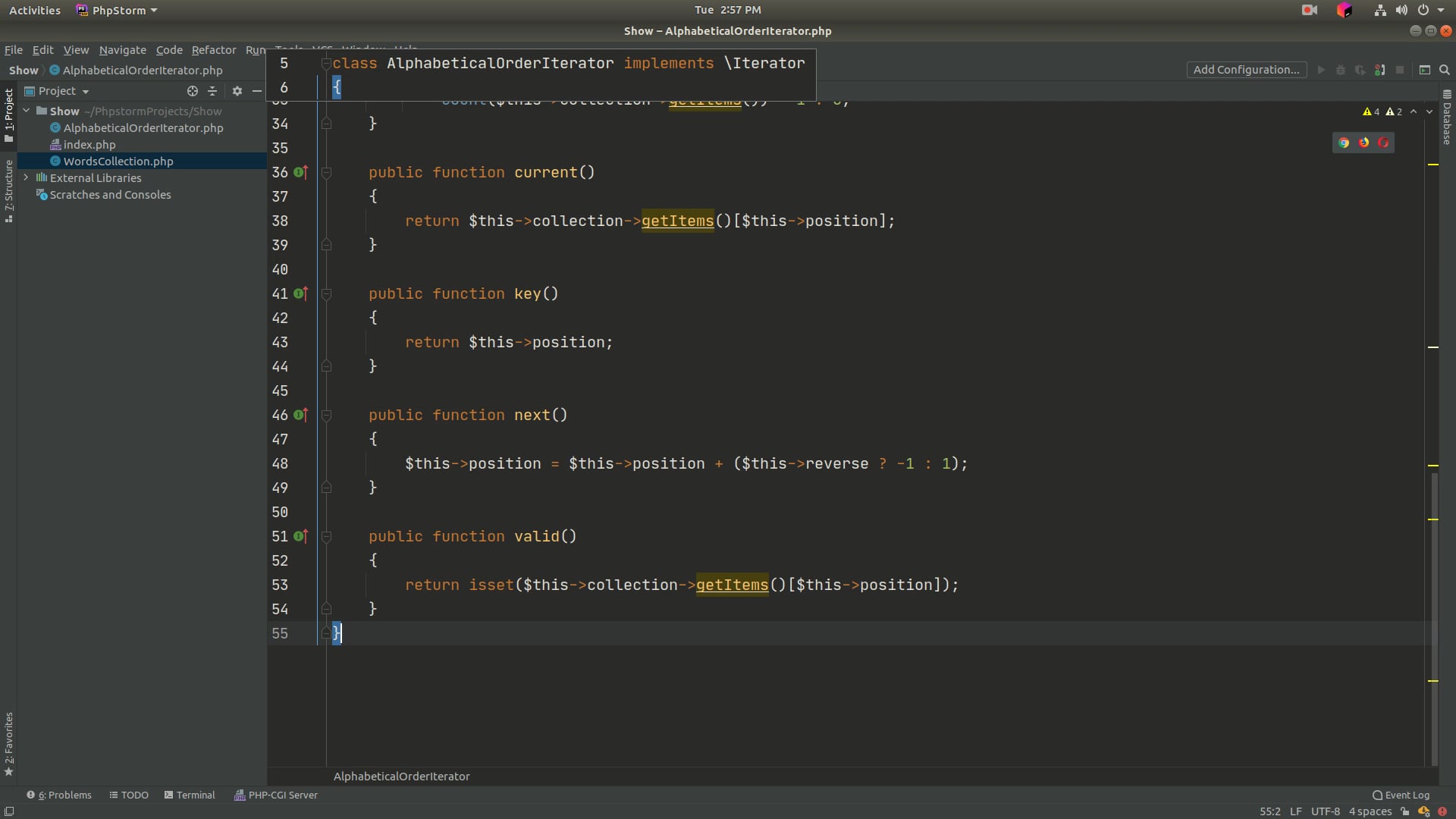1456x819 pixels.
Task: Expand the External Libraries node
Action: pos(27,177)
